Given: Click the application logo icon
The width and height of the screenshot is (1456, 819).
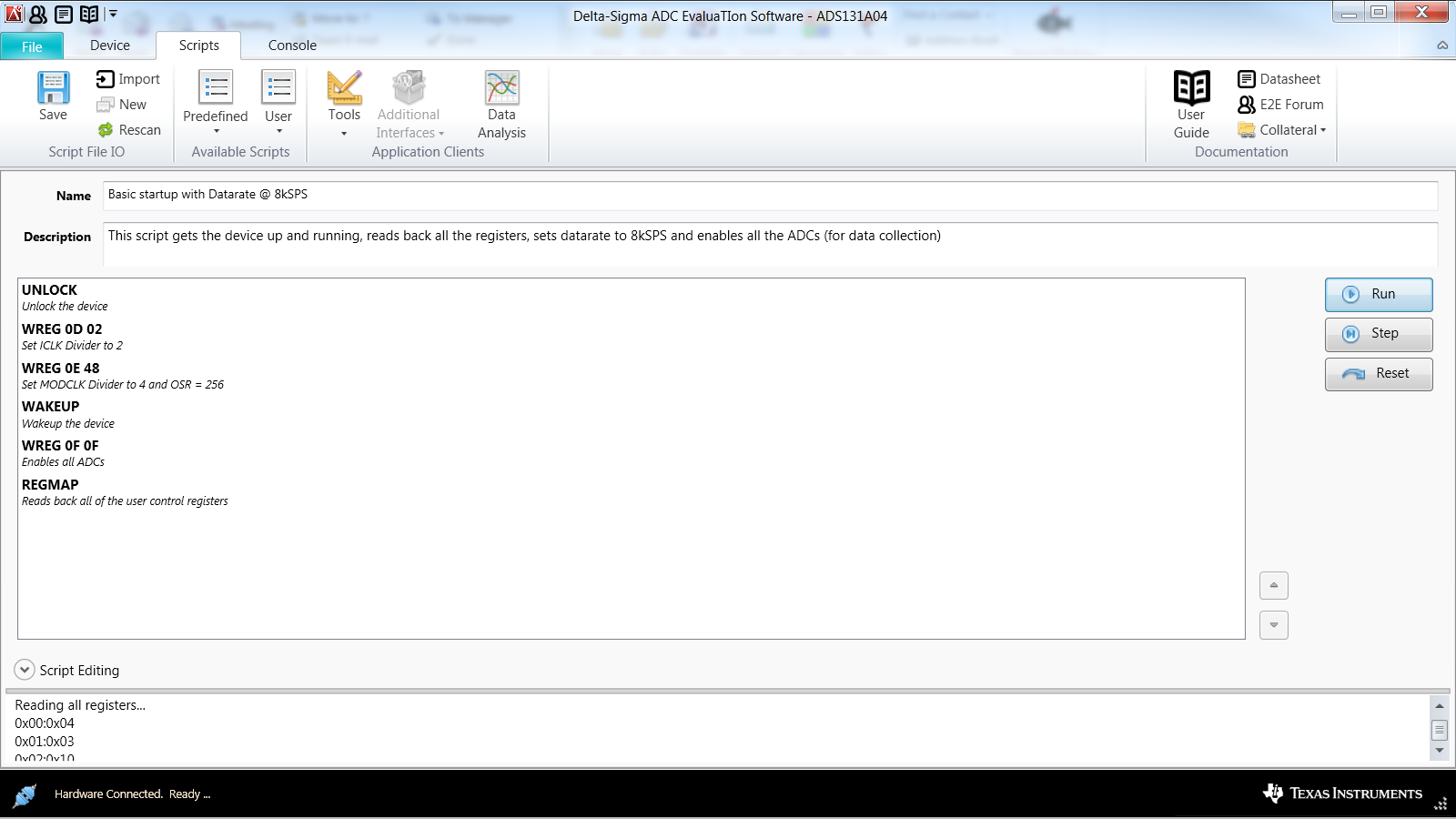Looking at the screenshot, I should [14, 14].
